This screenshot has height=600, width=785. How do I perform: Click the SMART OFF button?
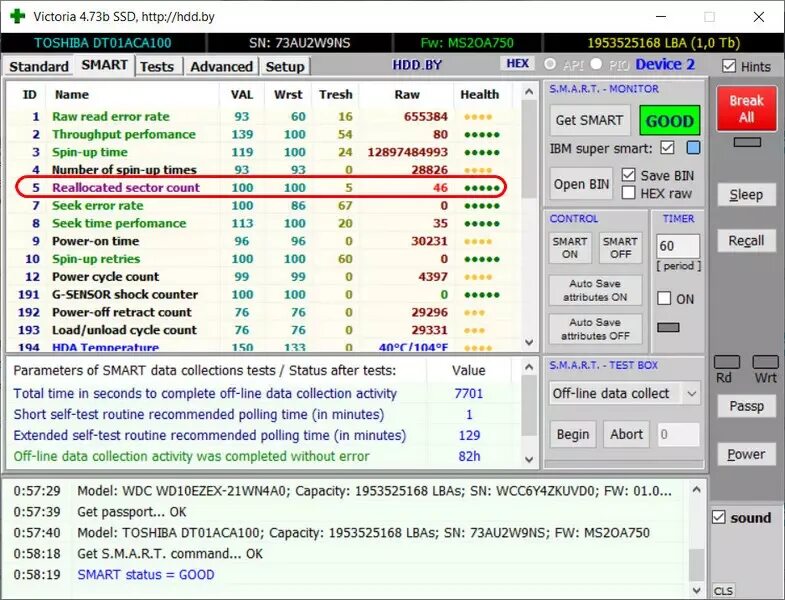(x=620, y=248)
